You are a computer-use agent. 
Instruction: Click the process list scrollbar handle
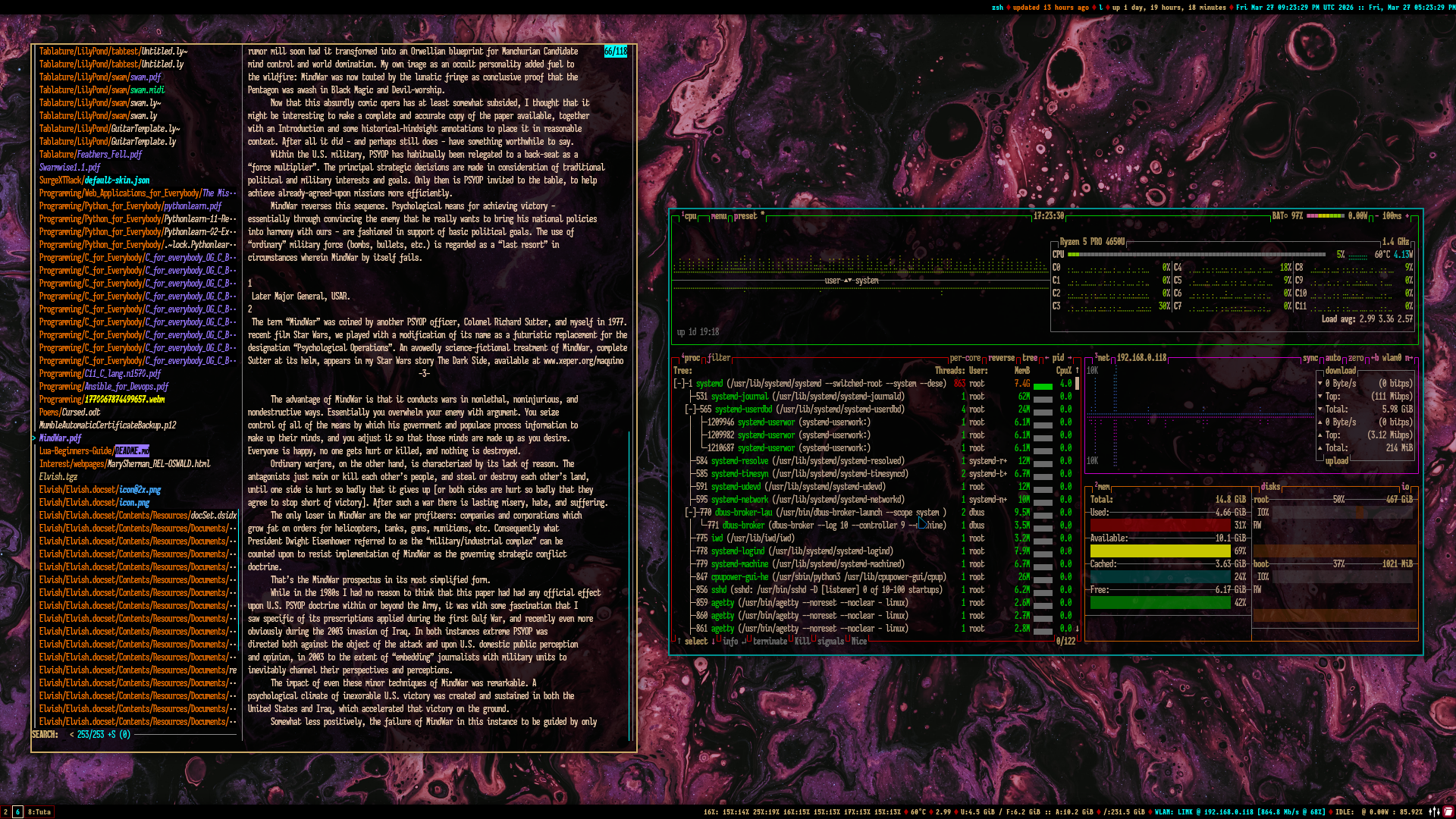coord(1077,384)
